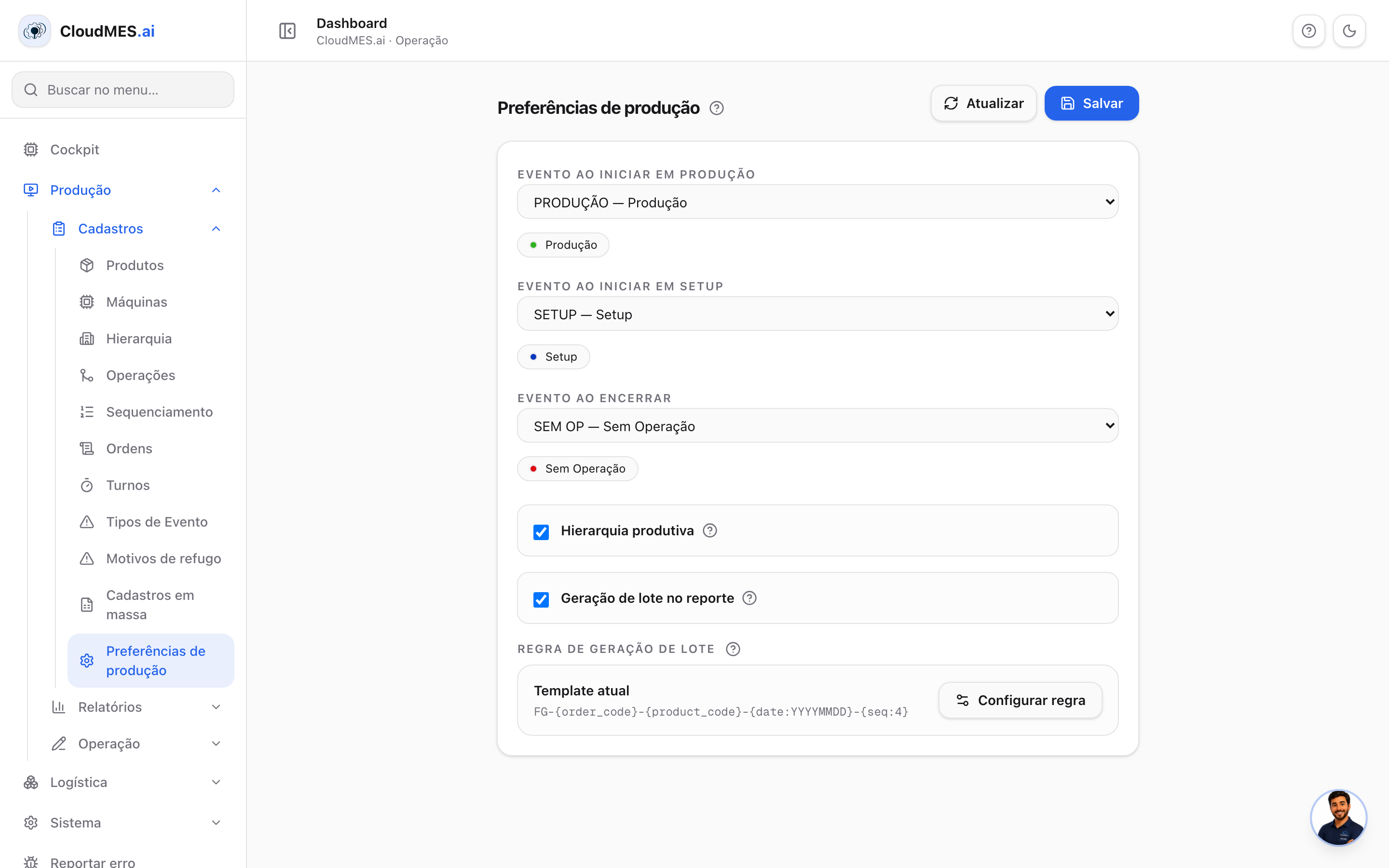Click the Motivos de refugo warning icon

point(87,558)
